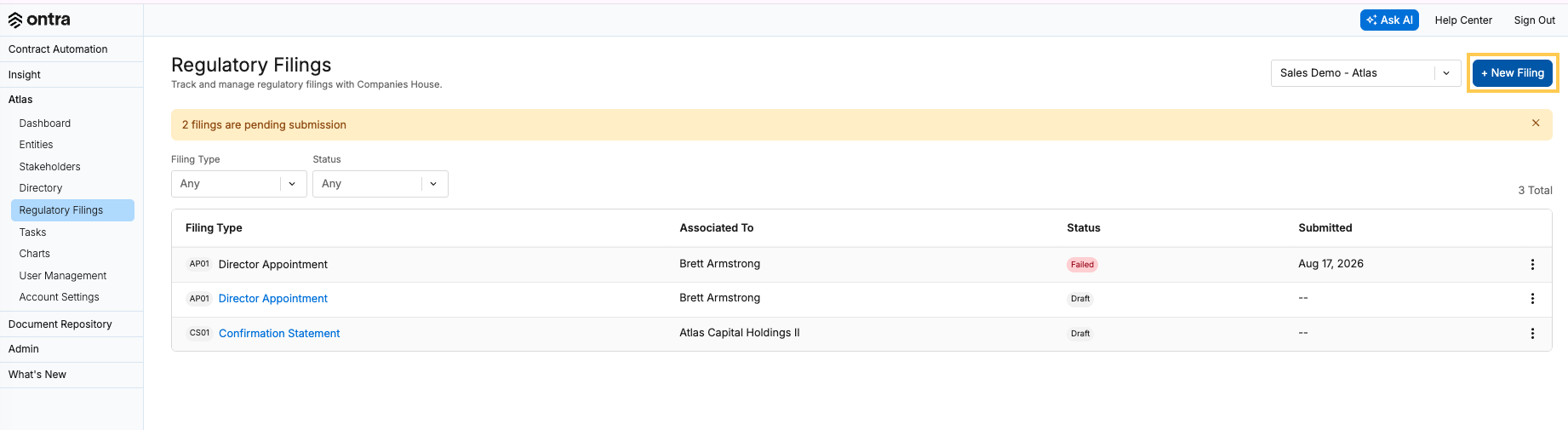The image size is (1568, 430).
Task: Select Entities in the sidebar
Action: tap(37, 145)
